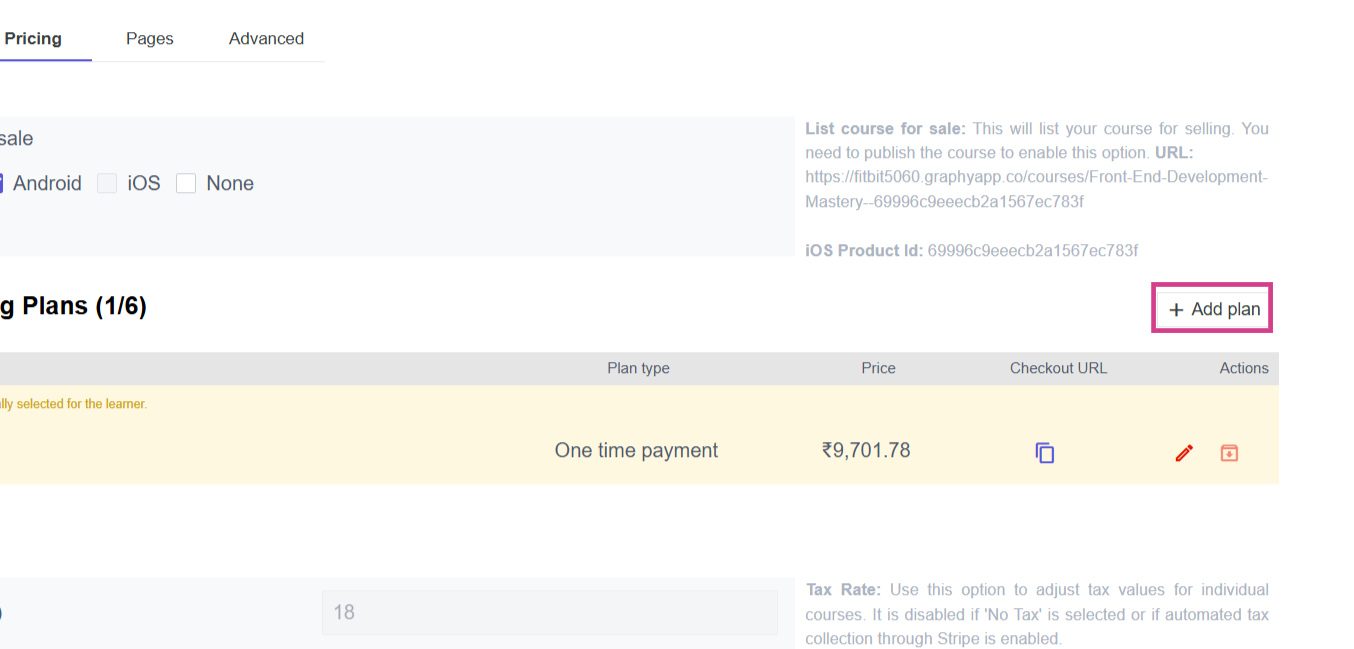This screenshot has height=649, width=1354.
Task: Click the plus icon beside Add plan
Action: pos(1176,310)
